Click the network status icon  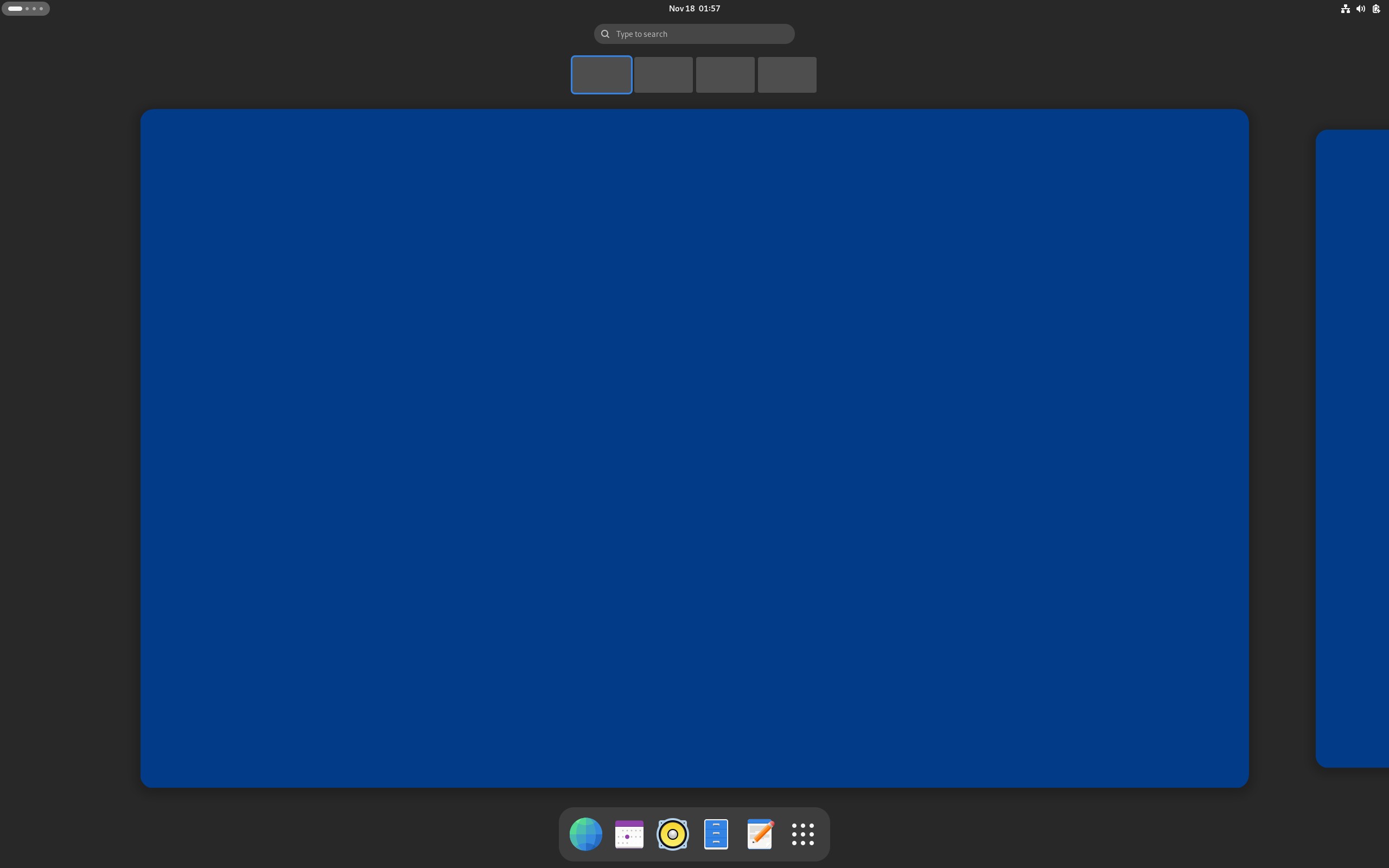1345,9
